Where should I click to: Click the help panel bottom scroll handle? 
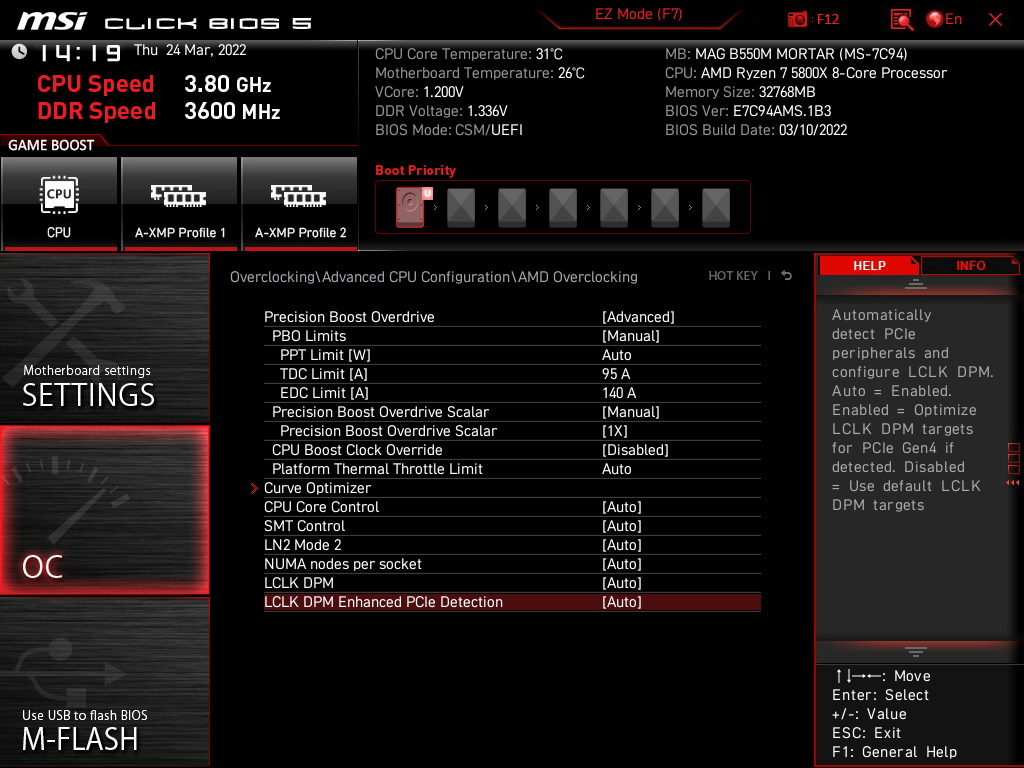coord(916,652)
